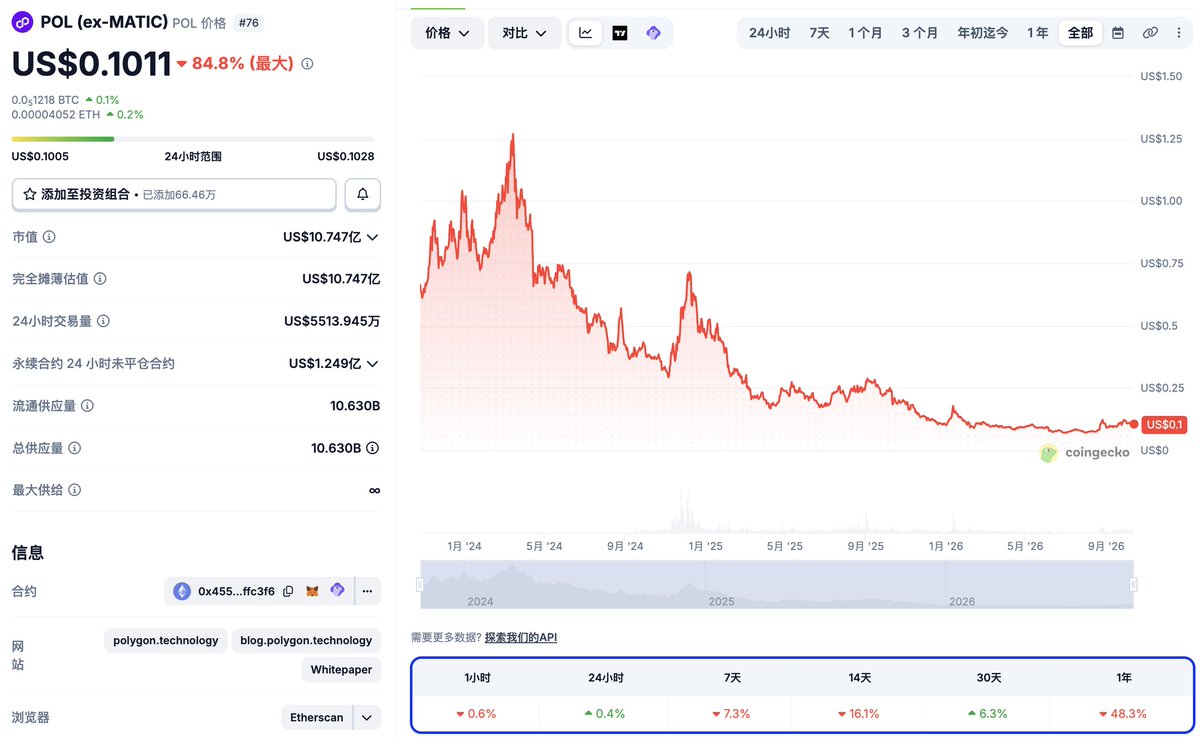Viewport: 1200px width, 739px height.
Task: Switch the chart range to 全部
Action: [1080, 33]
